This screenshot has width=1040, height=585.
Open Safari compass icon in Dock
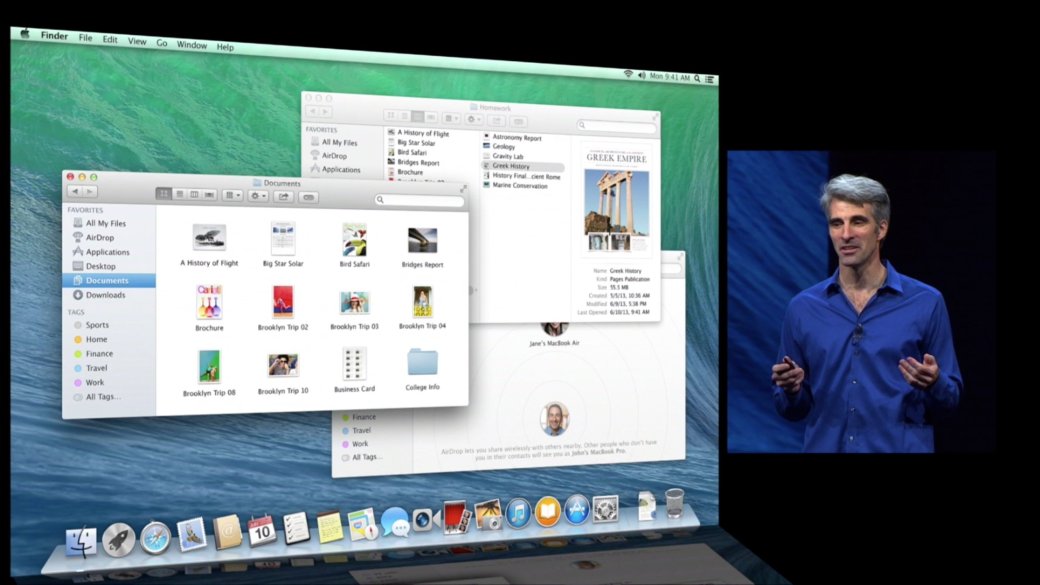coord(155,537)
